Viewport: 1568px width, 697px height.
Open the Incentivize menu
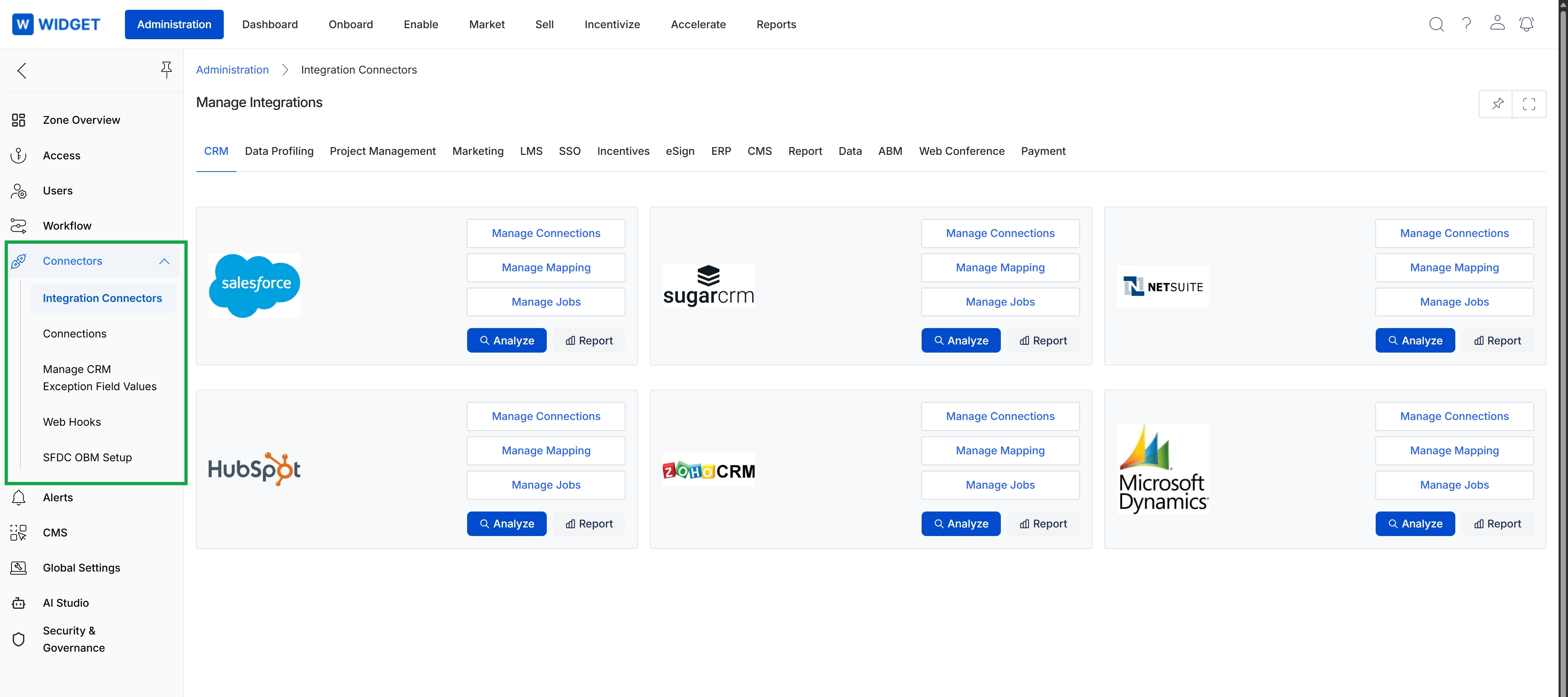point(612,25)
